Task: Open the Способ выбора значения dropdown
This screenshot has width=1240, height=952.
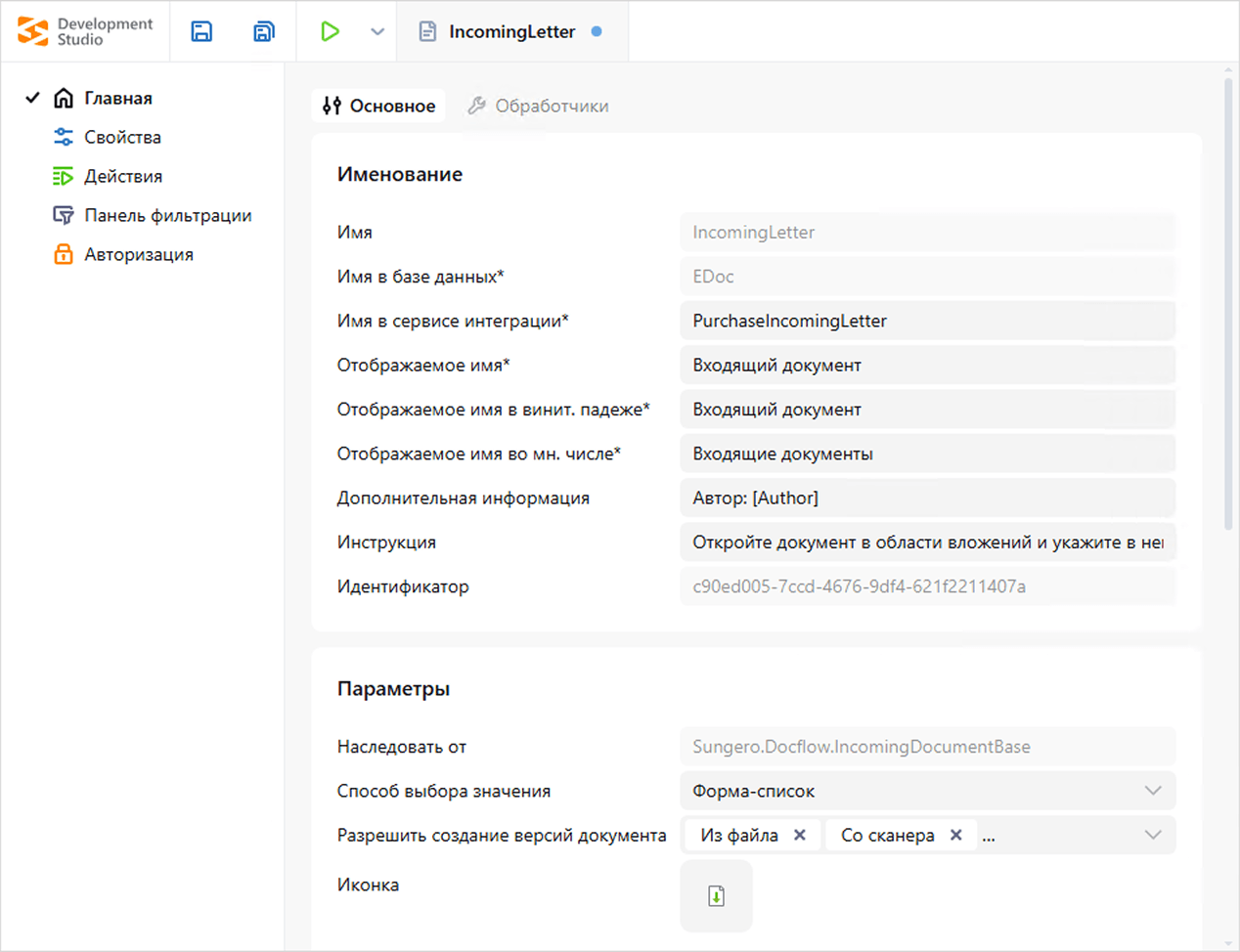Action: click(1153, 791)
